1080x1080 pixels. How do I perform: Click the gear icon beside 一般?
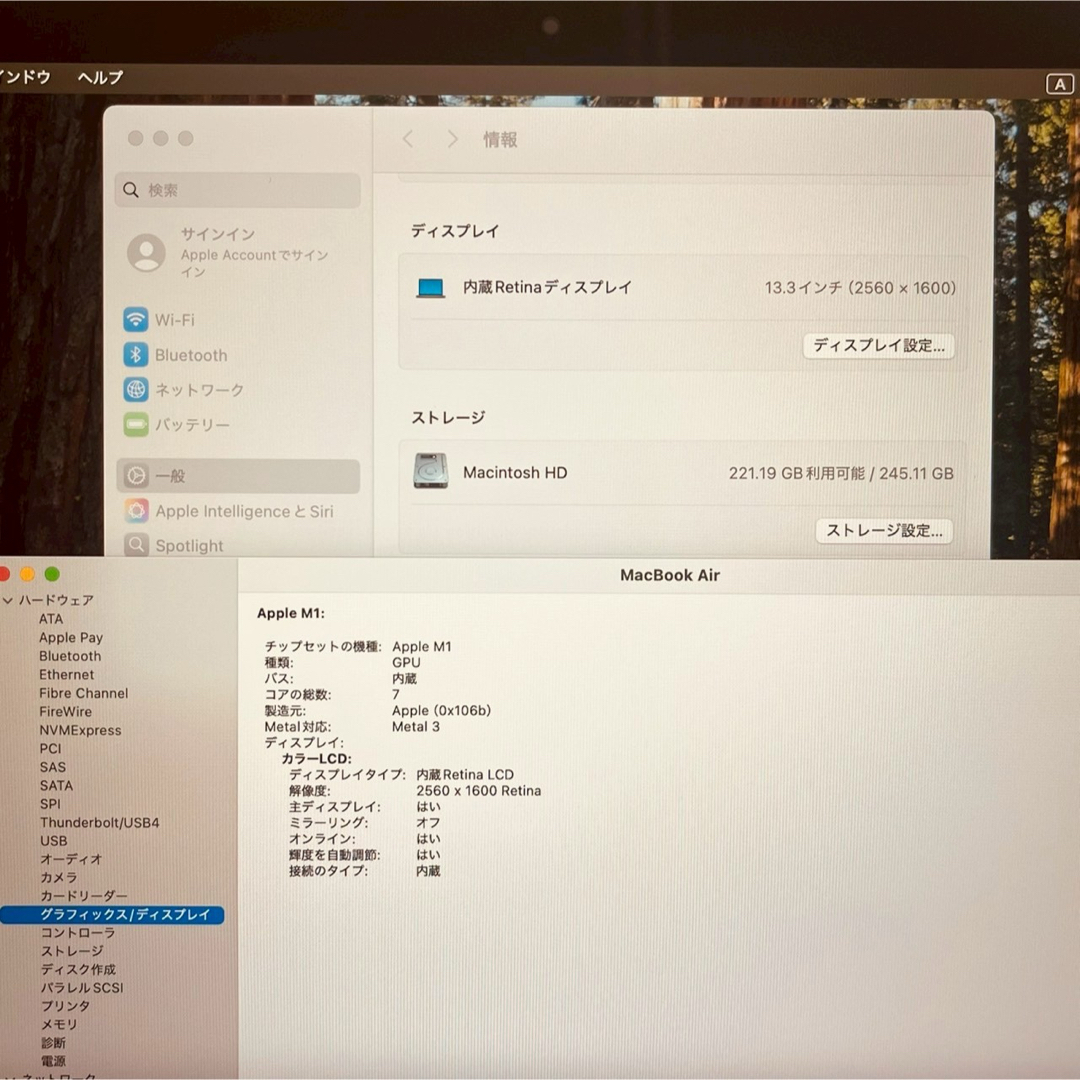(x=136, y=476)
